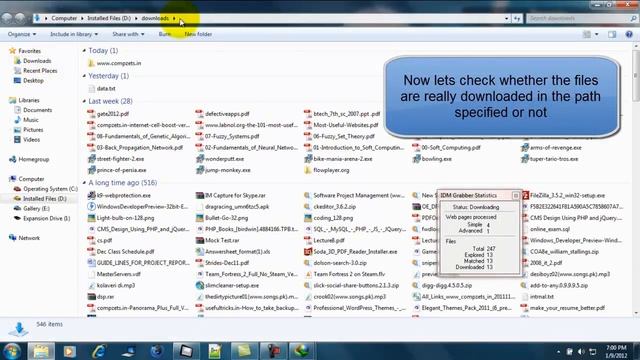640x360 pixels.
Task: Select the flowplayer.org folder
Action: (x=327, y=170)
